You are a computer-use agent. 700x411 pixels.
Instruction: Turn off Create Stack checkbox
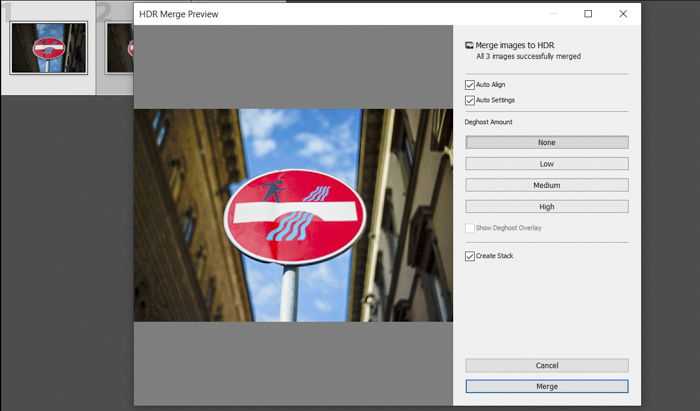[470, 256]
